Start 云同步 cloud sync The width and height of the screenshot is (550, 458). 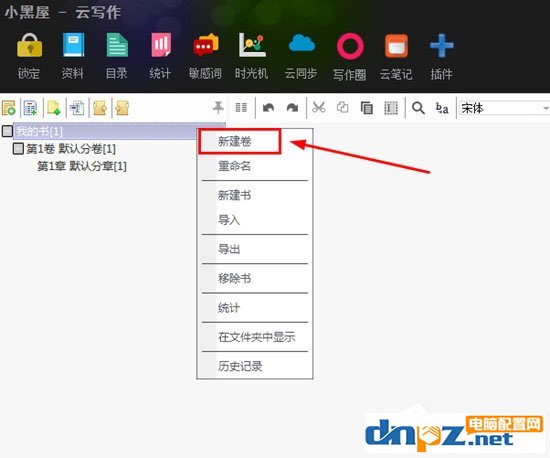point(301,43)
